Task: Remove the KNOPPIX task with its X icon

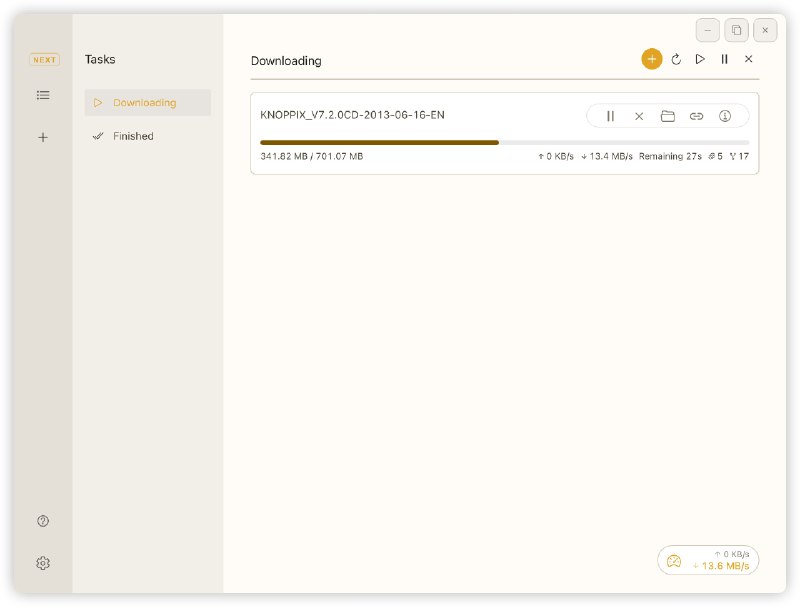Action: [x=639, y=116]
